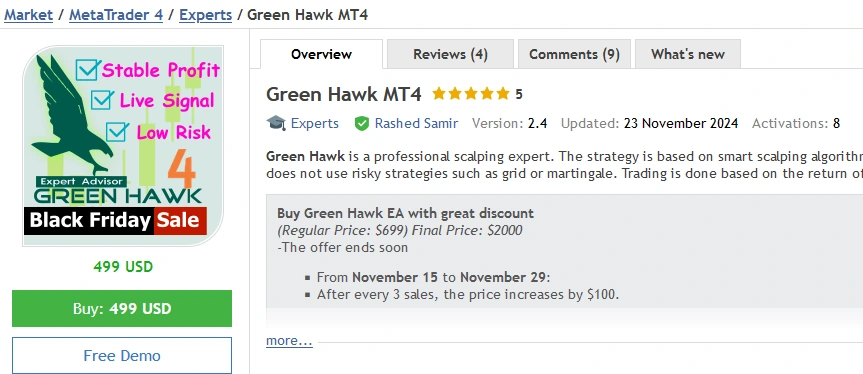Switch to the Reviews (4) tab
Viewport: 863px width, 374px height.
(x=450, y=54)
